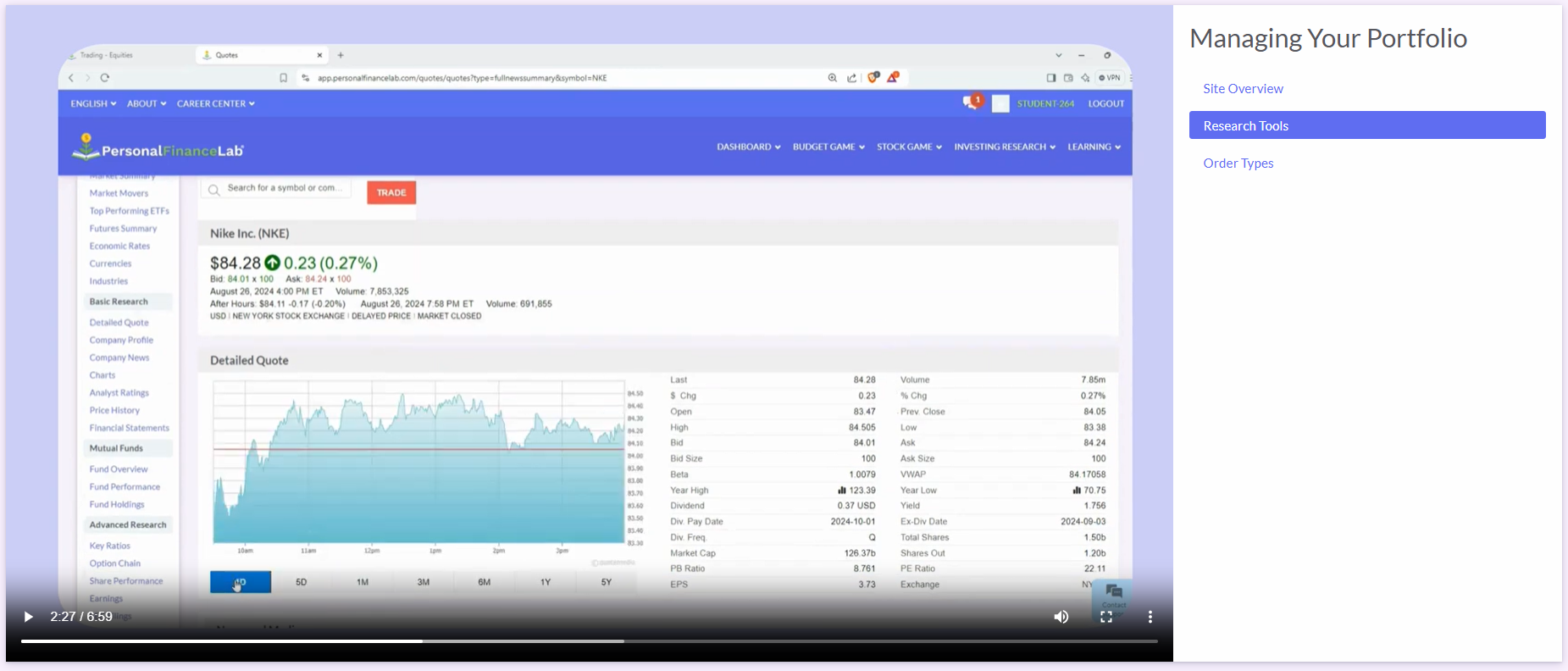Open the tab search chevron in the browser title bar
This screenshot has width=1568, height=671.
click(1058, 55)
